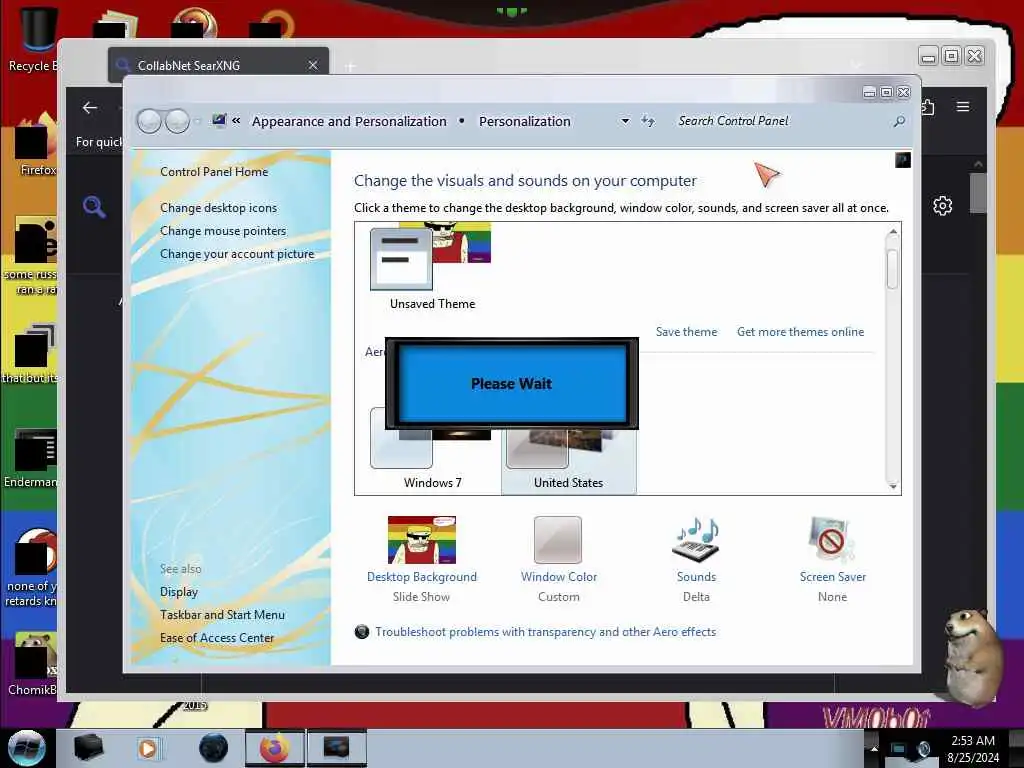1024x768 pixels.
Task: Click the Firefox window tab list dropdown
Action: tap(856, 65)
